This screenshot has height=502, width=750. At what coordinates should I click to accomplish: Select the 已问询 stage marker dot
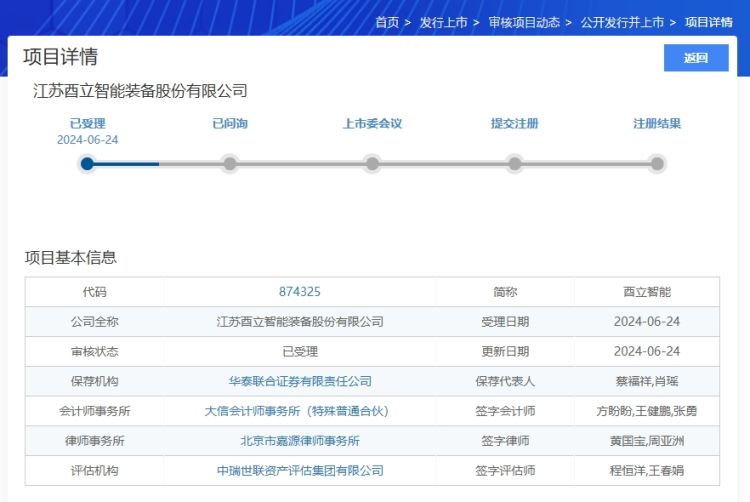click(230, 163)
